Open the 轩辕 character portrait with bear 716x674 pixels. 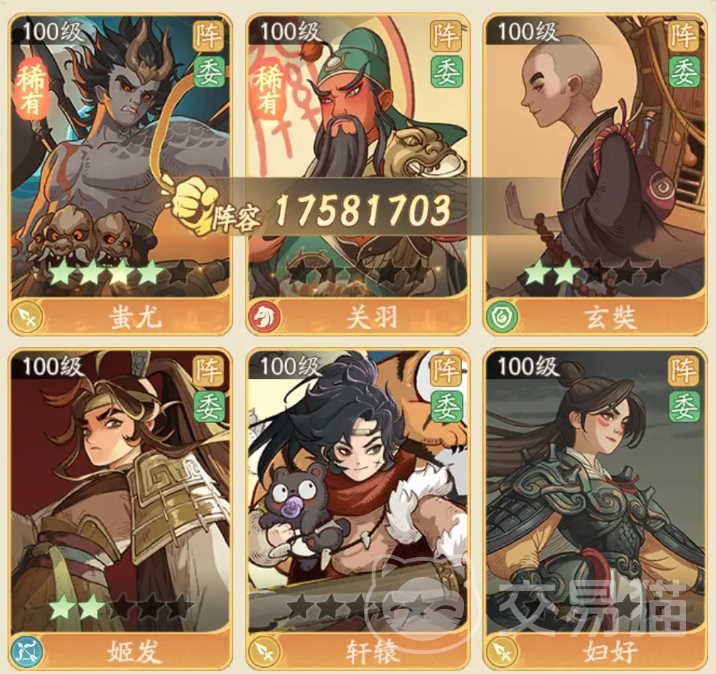[358, 491]
